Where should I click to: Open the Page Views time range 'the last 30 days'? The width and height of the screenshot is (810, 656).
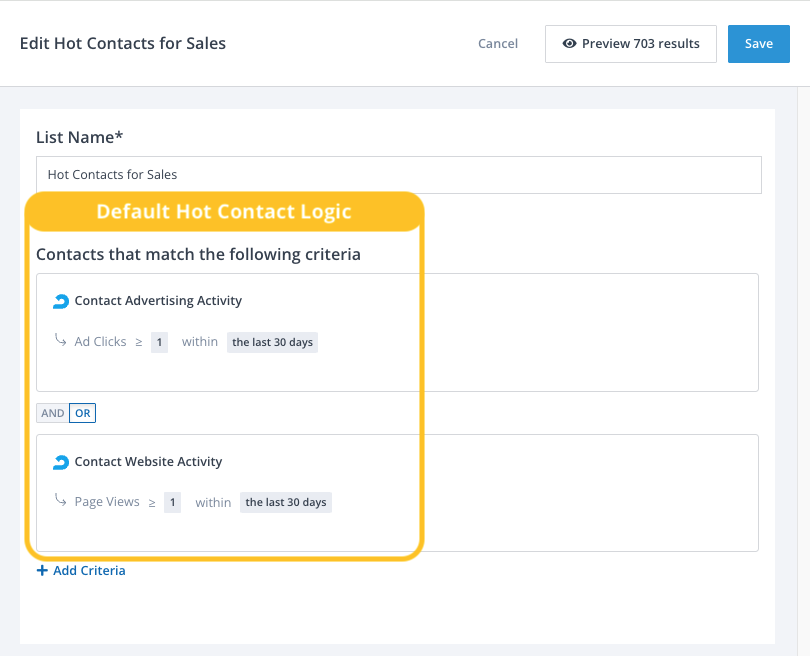pos(286,502)
